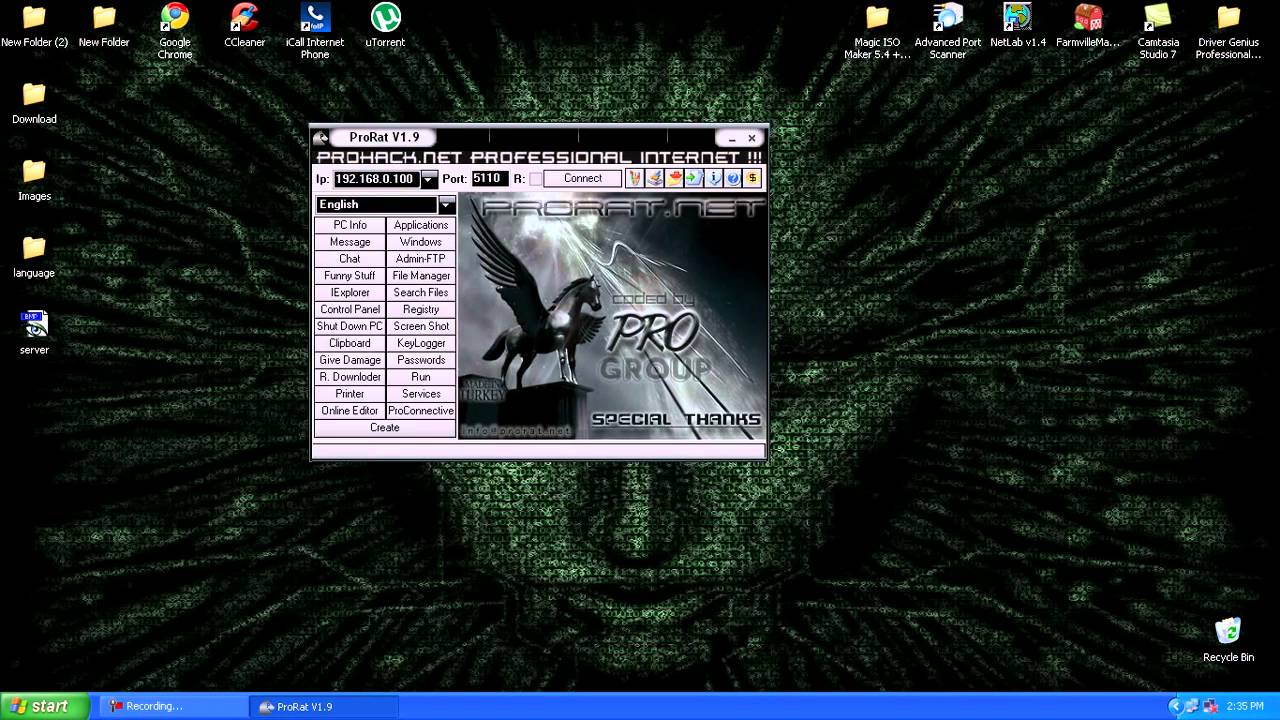Click the paintbrush toolbar icon in ProRat

pyautogui.click(x=654, y=179)
